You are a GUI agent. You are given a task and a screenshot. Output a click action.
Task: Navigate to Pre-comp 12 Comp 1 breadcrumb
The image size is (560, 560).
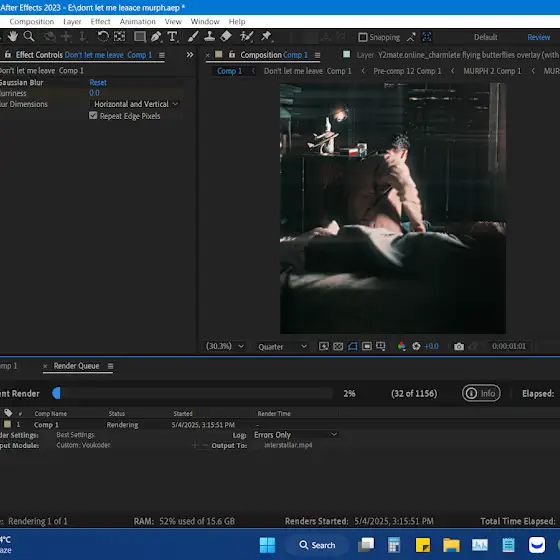click(x=407, y=71)
